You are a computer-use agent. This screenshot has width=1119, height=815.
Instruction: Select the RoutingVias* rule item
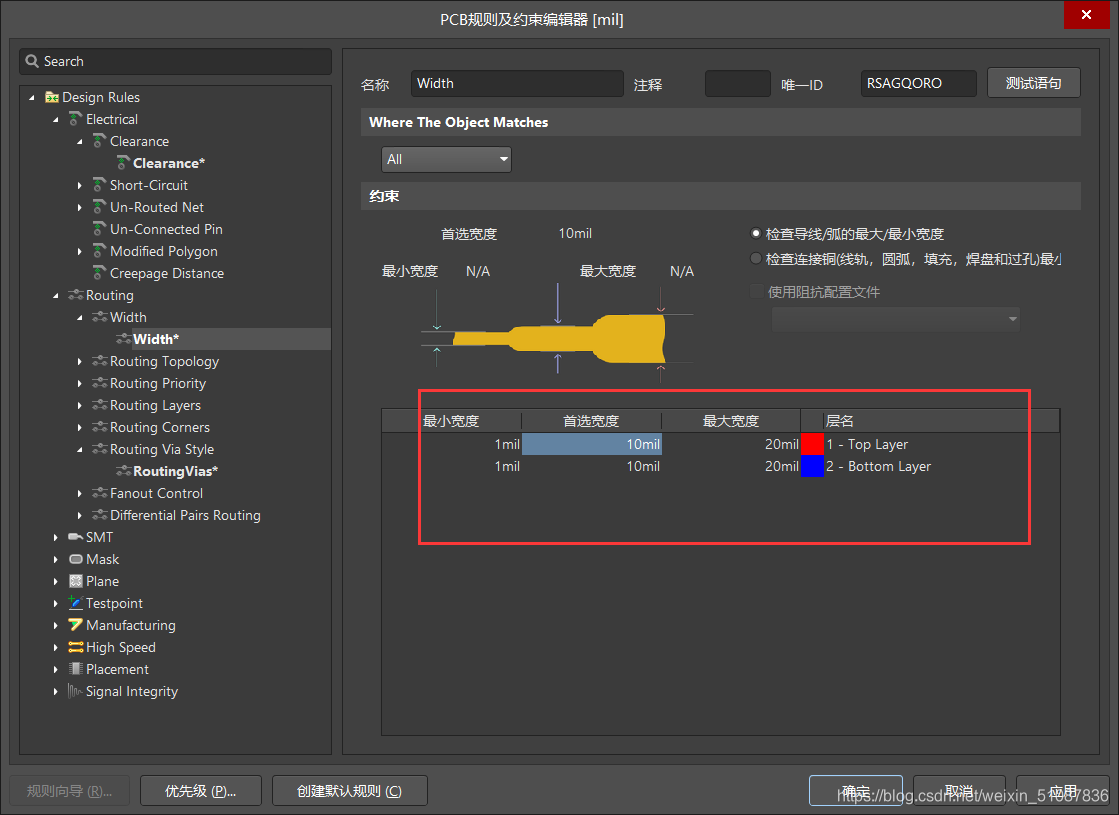point(175,471)
